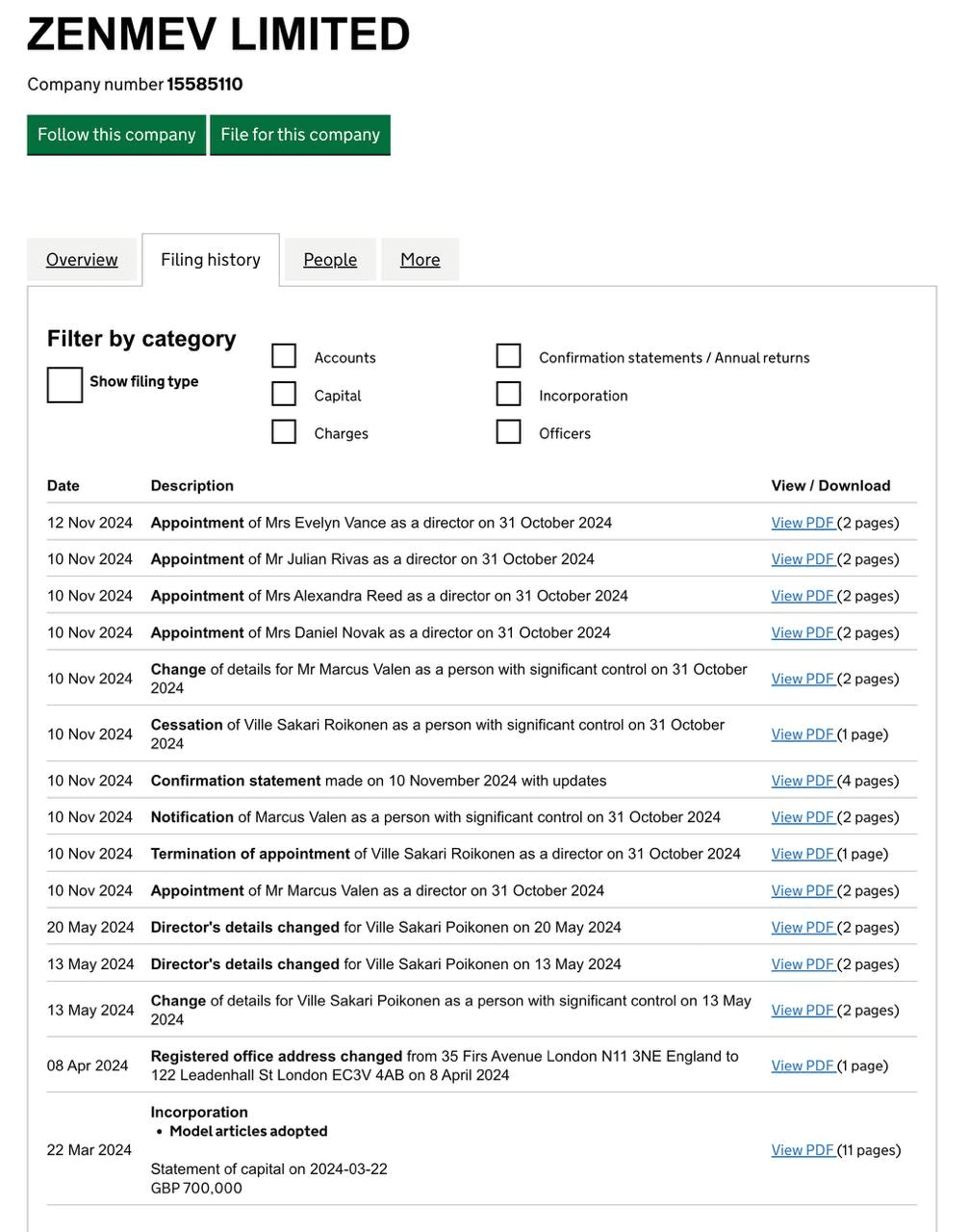The width and height of the screenshot is (968, 1232).
Task: Tick the Confirmation statements / Annual returns checkbox
Action: [508, 356]
